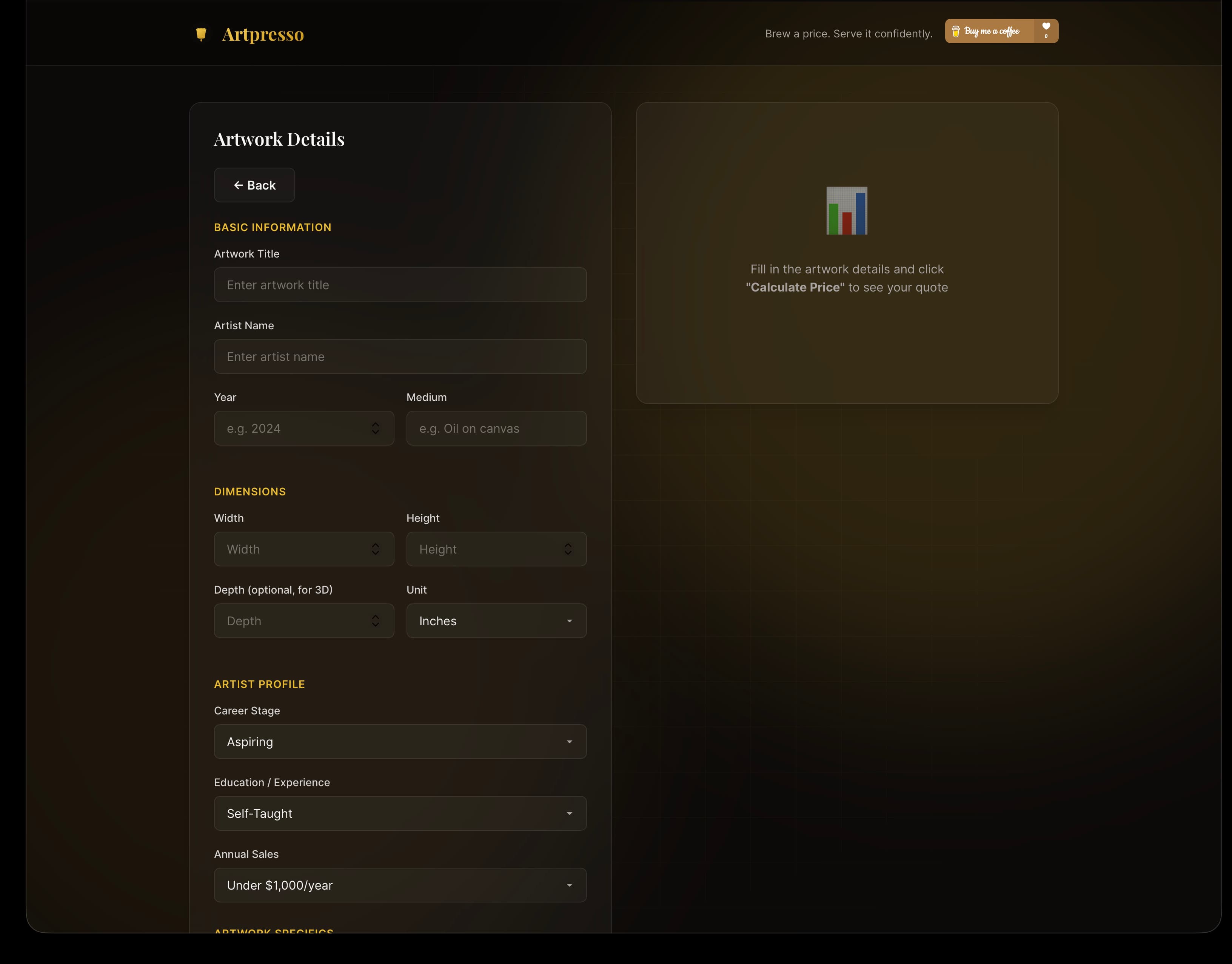
Task: Select the Medium text field
Action: pyautogui.click(x=496, y=429)
